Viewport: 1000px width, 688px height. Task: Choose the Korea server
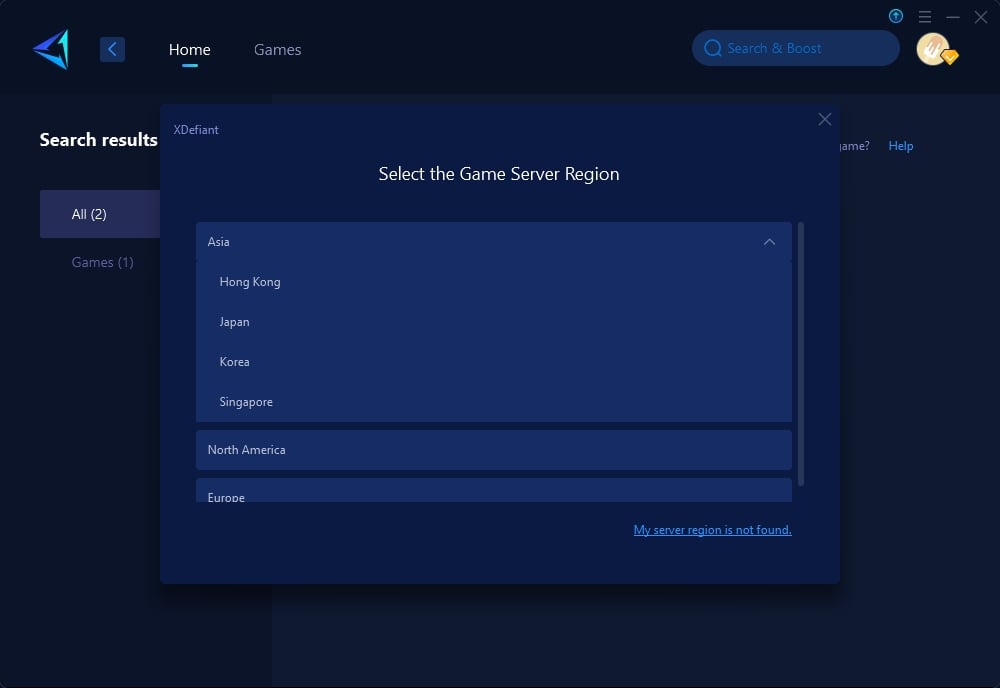coord(494,362)
